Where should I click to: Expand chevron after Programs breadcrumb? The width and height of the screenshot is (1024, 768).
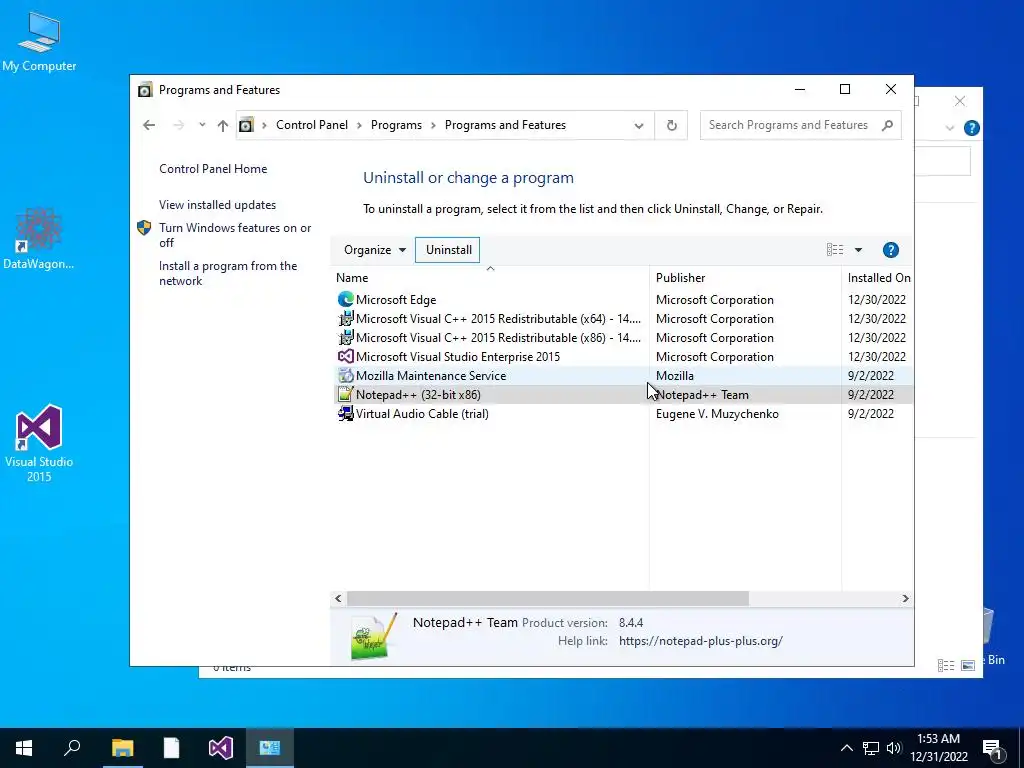click(x=433, y=125)
